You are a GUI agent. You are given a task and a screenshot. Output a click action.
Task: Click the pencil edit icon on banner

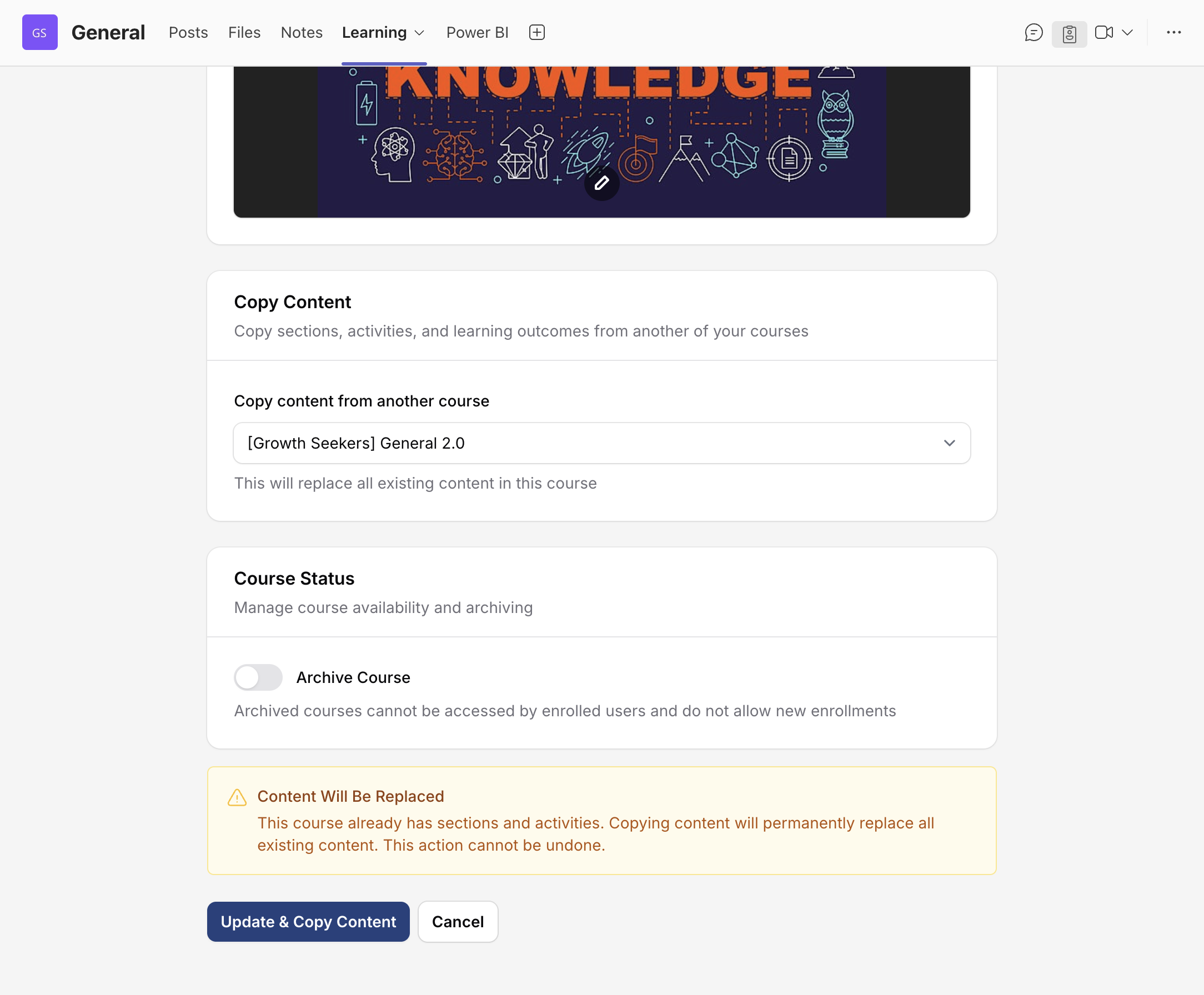601,183
